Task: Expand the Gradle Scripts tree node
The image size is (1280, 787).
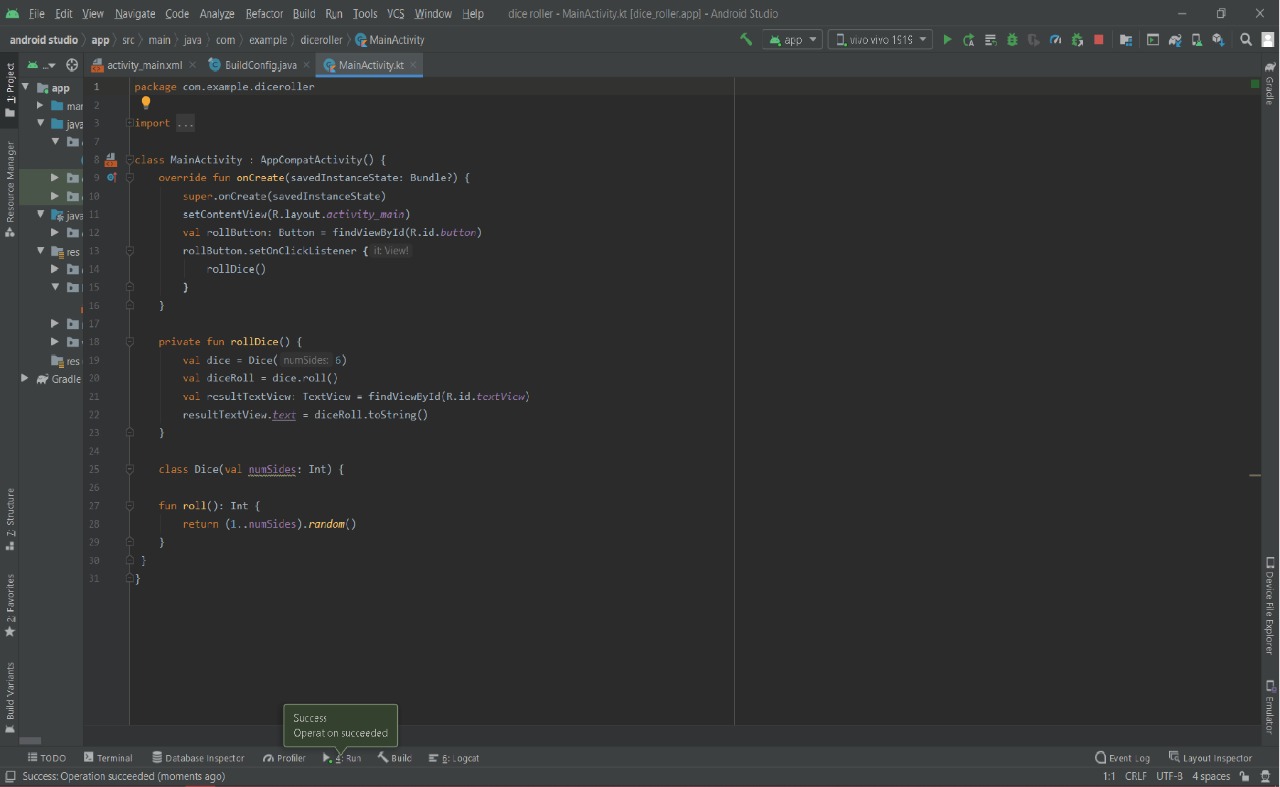Action: click(x=25, y=379)
